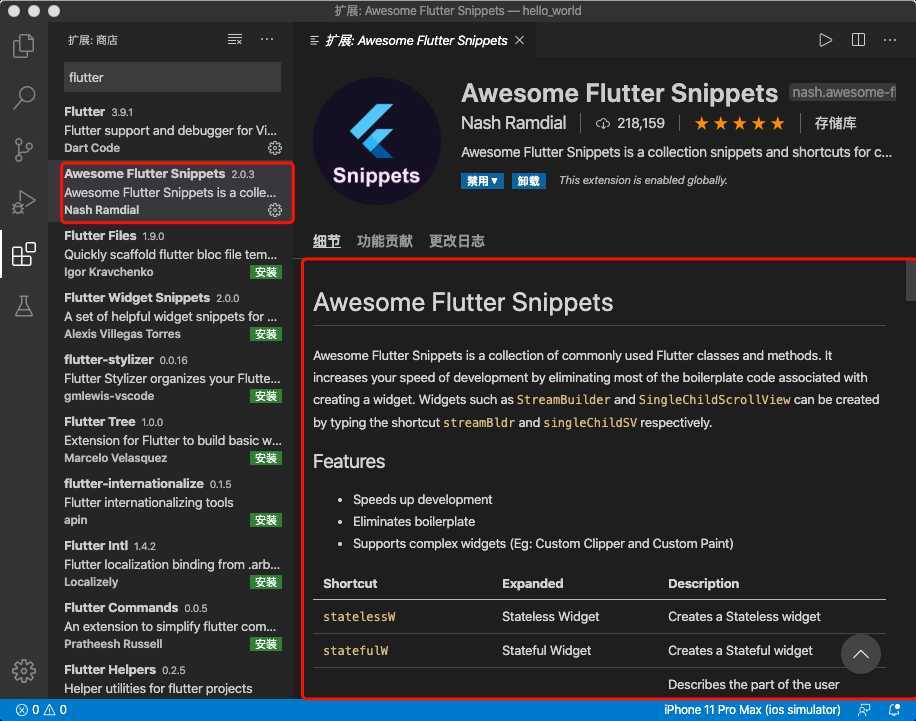The width and height of the screenshot is (916, 721).
Task: Open editor more actions ellipsis
Action: (x=890, y=40)
